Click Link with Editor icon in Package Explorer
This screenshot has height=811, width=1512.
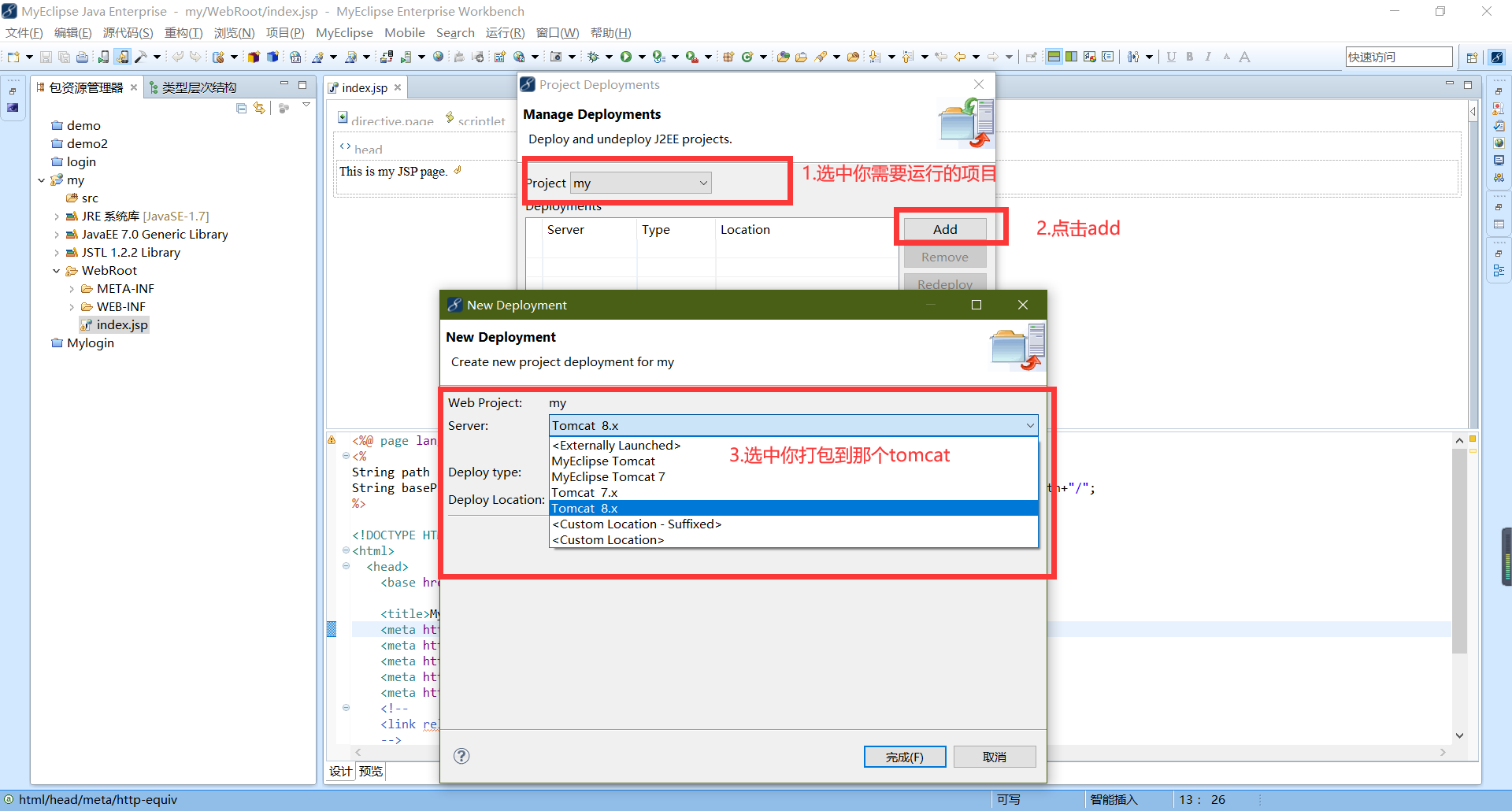point(259,109)
